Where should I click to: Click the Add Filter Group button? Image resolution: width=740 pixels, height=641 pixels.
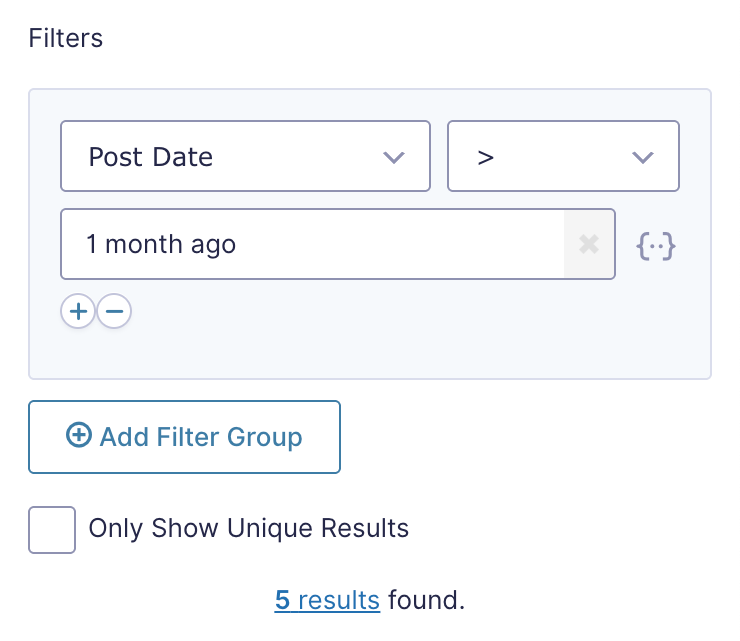(185, 437)
